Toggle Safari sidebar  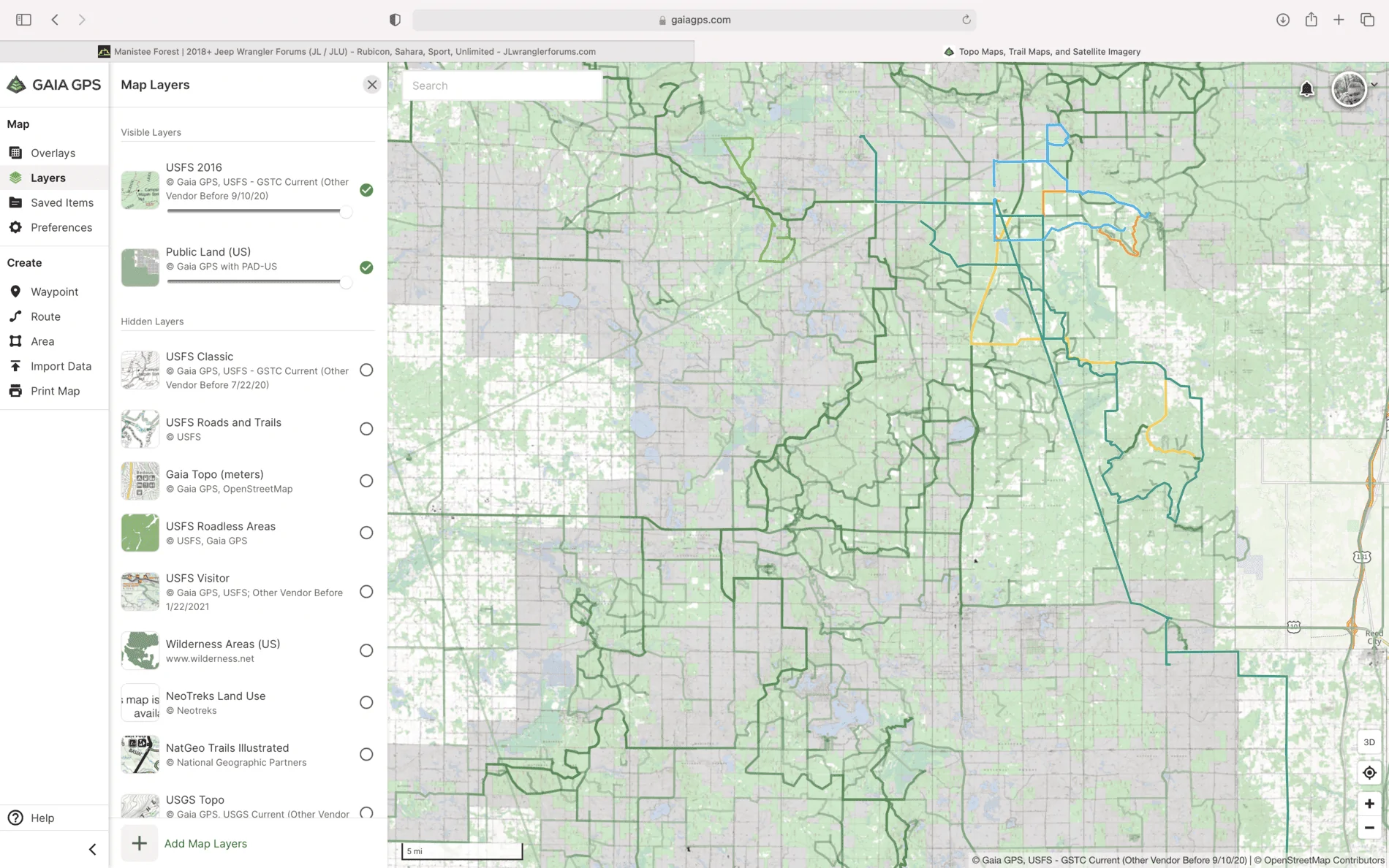[x=23, y=20]
